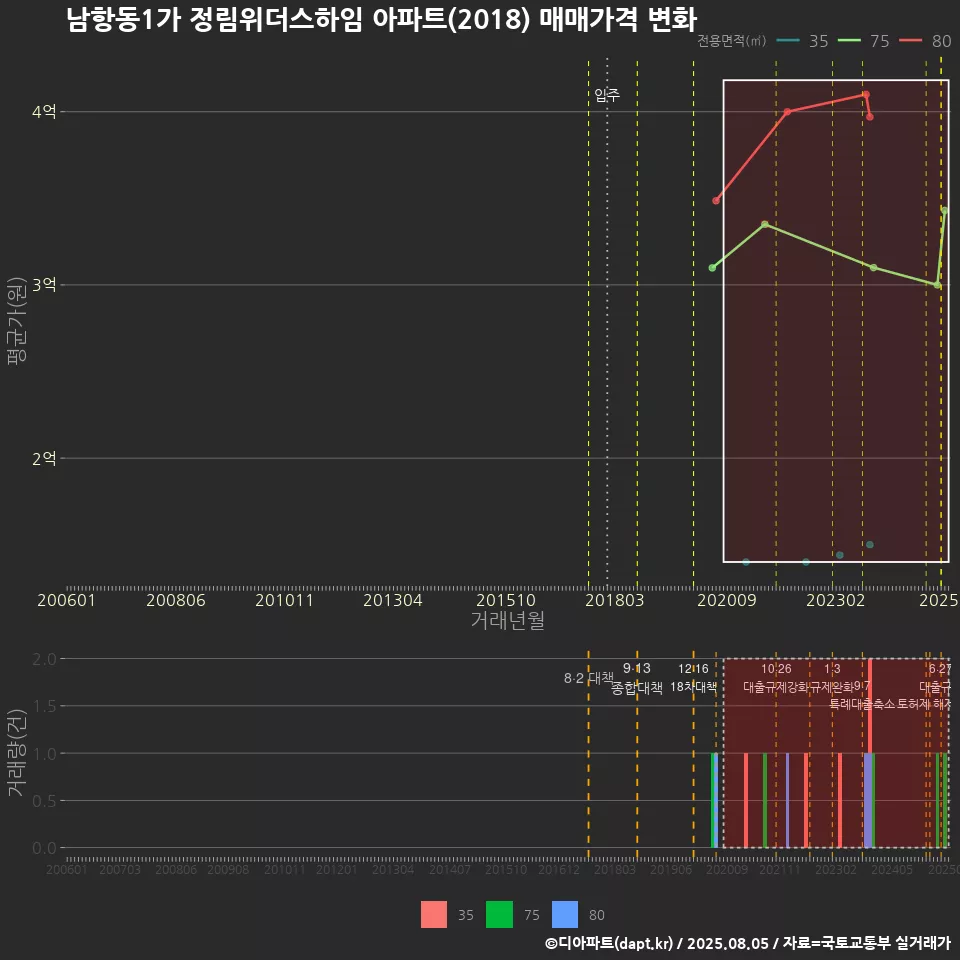Click the first green 75 data point near 3.1억

pyautogui.click(x=712, y=268)
